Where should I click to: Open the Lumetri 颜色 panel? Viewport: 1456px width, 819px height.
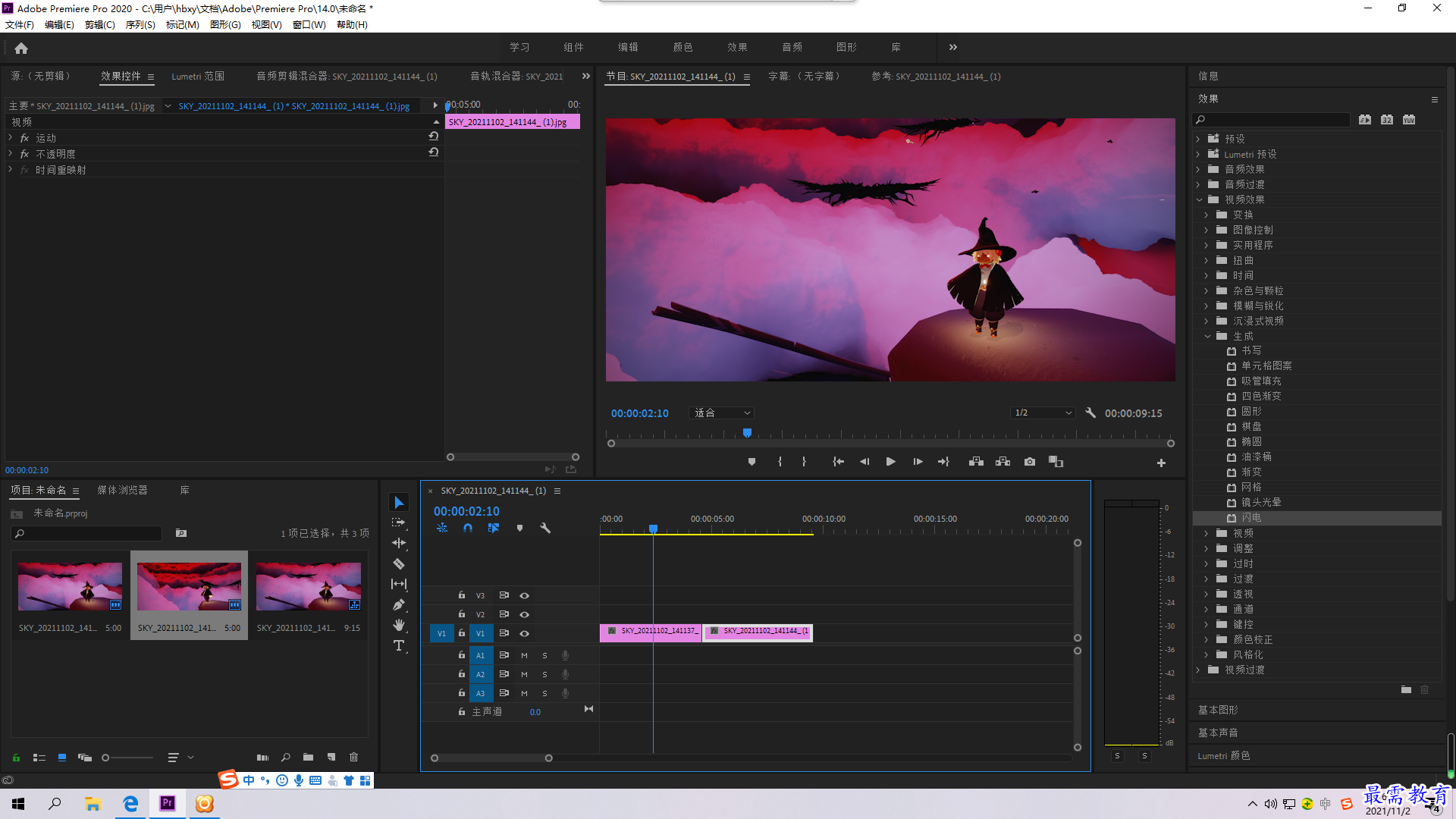pos(1224,756)
